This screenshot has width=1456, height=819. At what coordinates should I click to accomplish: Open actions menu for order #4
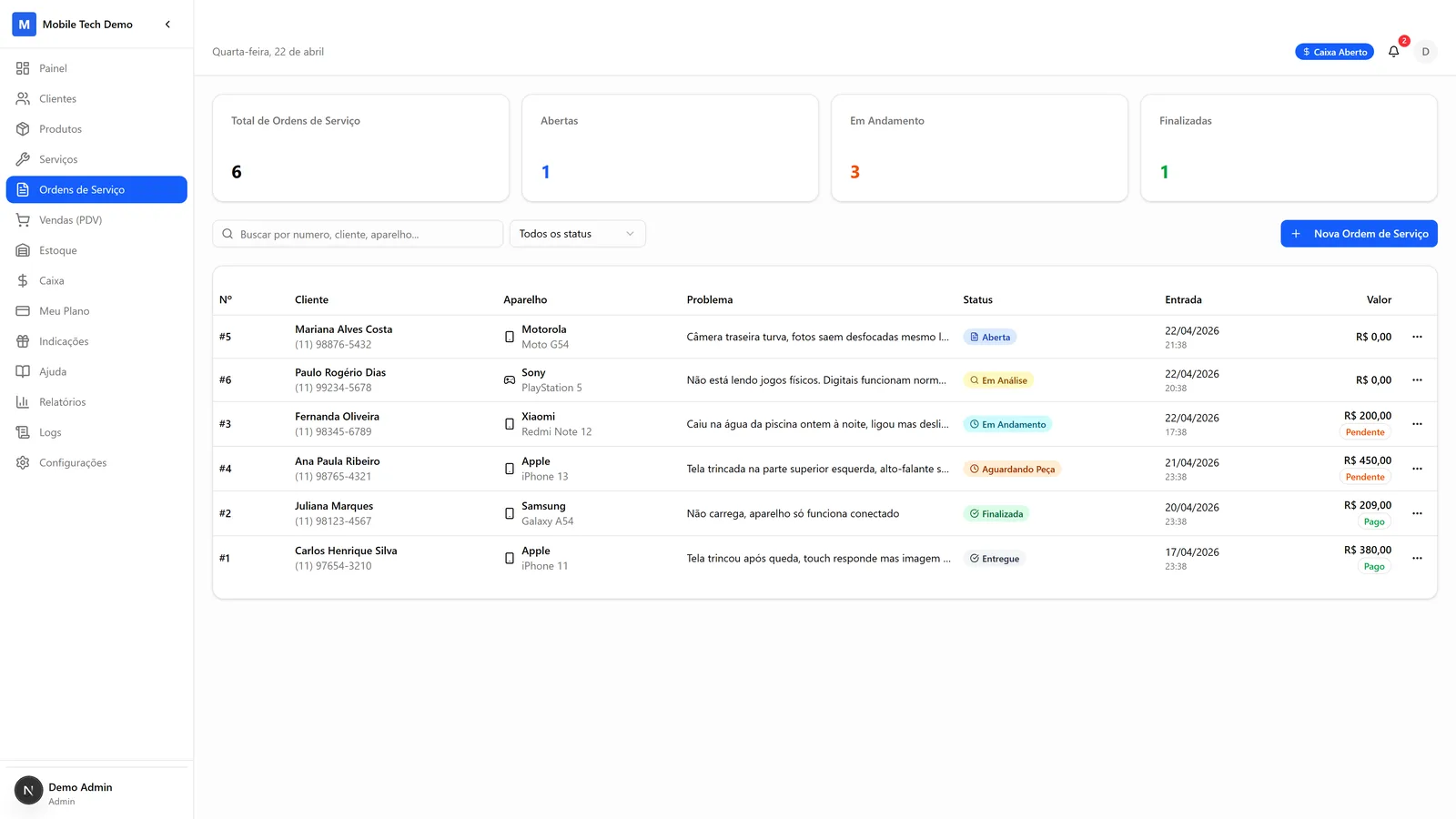click(x=1417, y=469)
